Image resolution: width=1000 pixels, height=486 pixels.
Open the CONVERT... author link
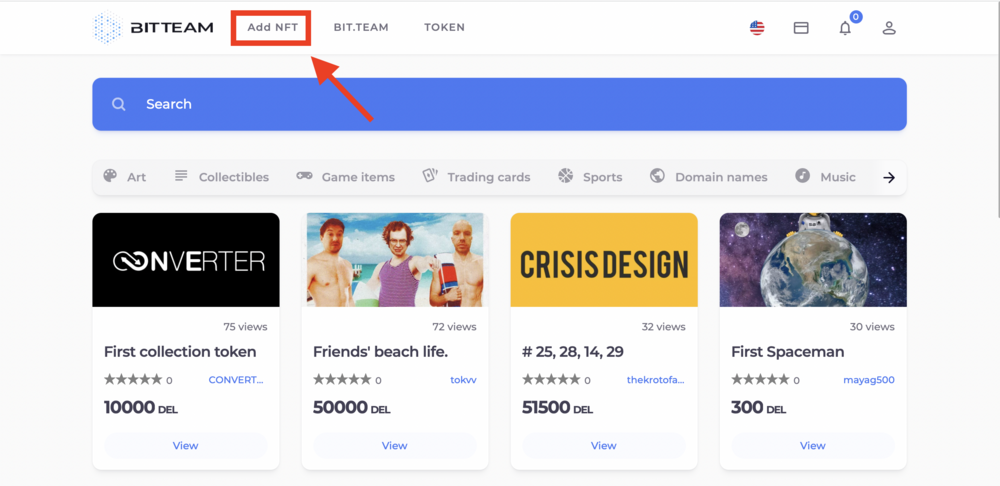tap(236, 379)
